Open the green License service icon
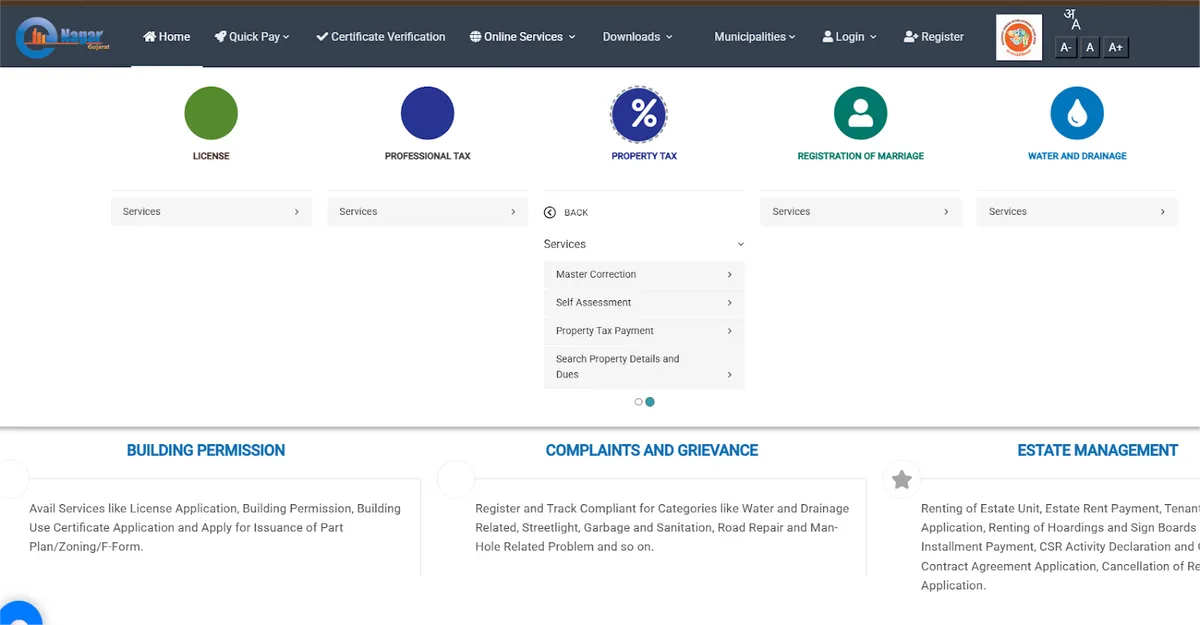This screenshot has width=1200, height=625. coord(211,113)
